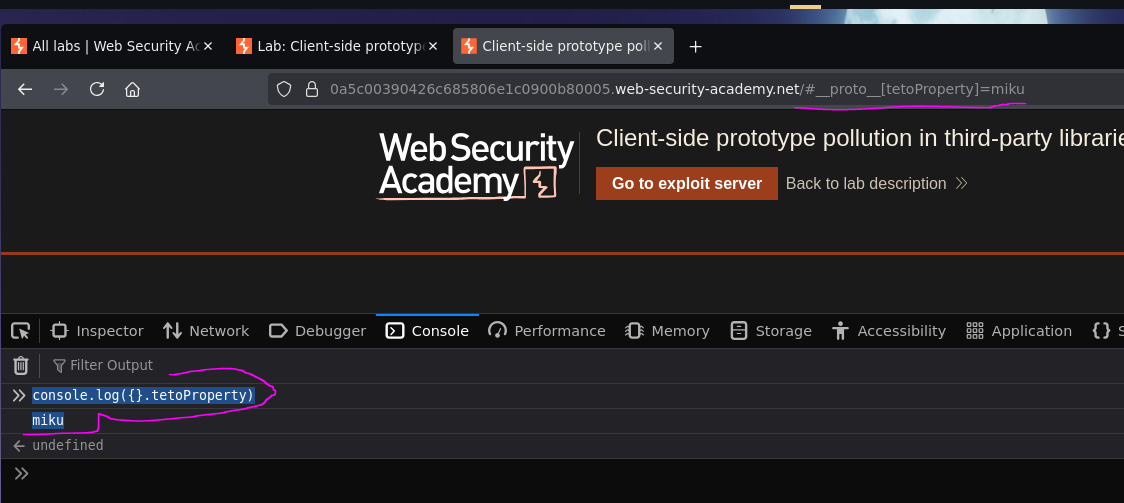Open the Accessibility panel
Image resolution: width=1124 pixels, height=503 pixels.
point(889,331)
